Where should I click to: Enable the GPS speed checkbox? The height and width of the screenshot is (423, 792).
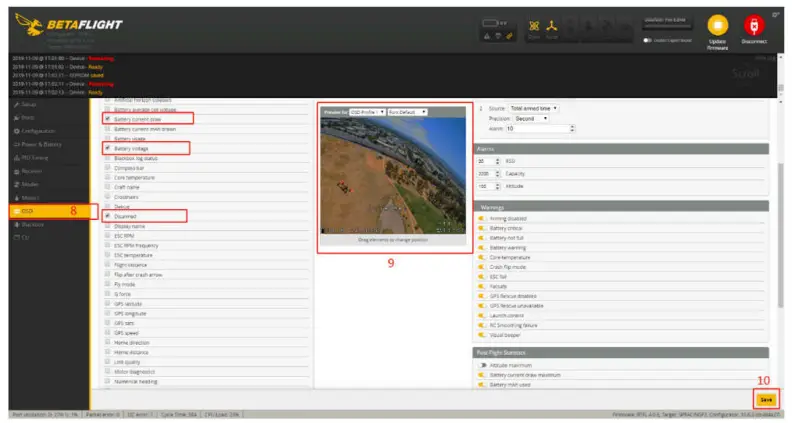tap(107, 333)
